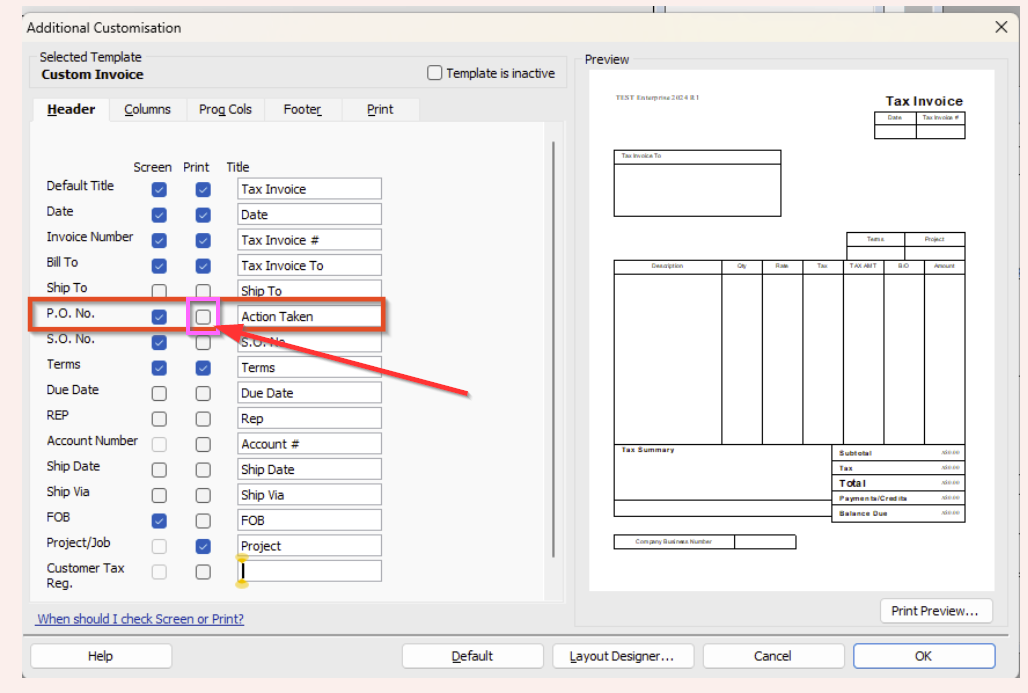Click the invoice preview thumbnail
The image size is (1028, 693).
coord(791,330)
